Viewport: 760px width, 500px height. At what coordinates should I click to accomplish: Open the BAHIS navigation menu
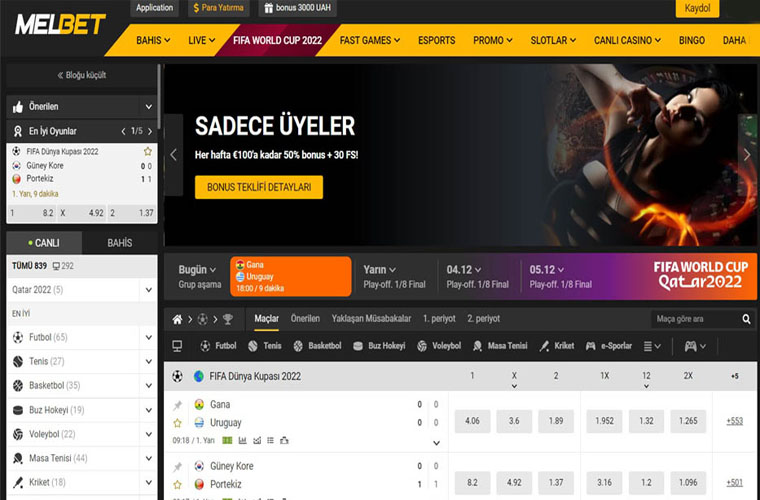pyautogui.click(x=153, y=41)
